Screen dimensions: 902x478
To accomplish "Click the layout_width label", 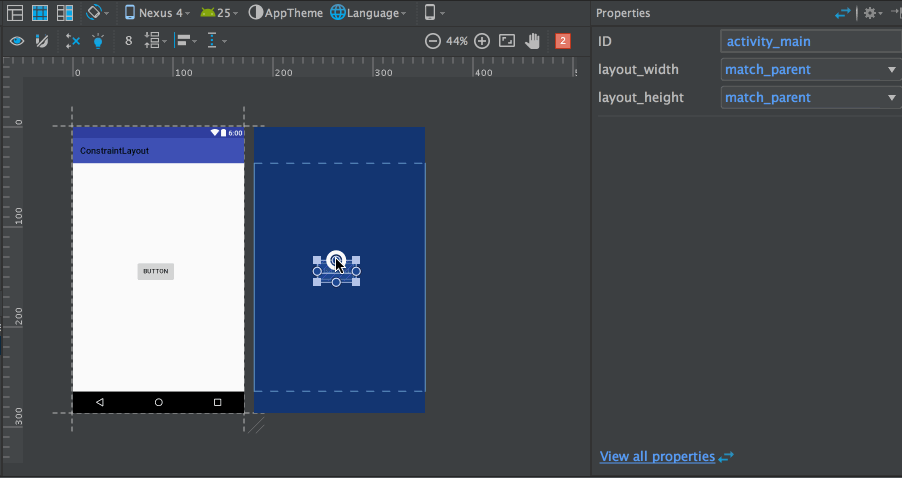I will (x=638, y=70).
